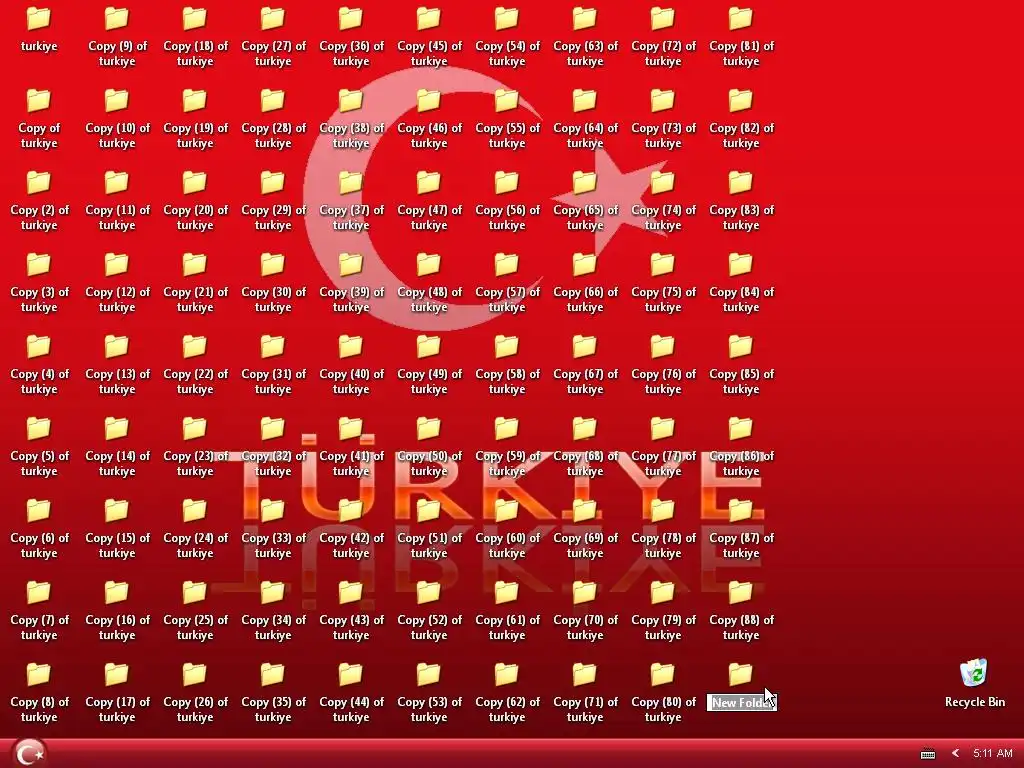Select the original 'turkiye' folder icon
This screenshot has height=768, width=1024.
coord(39,18)
